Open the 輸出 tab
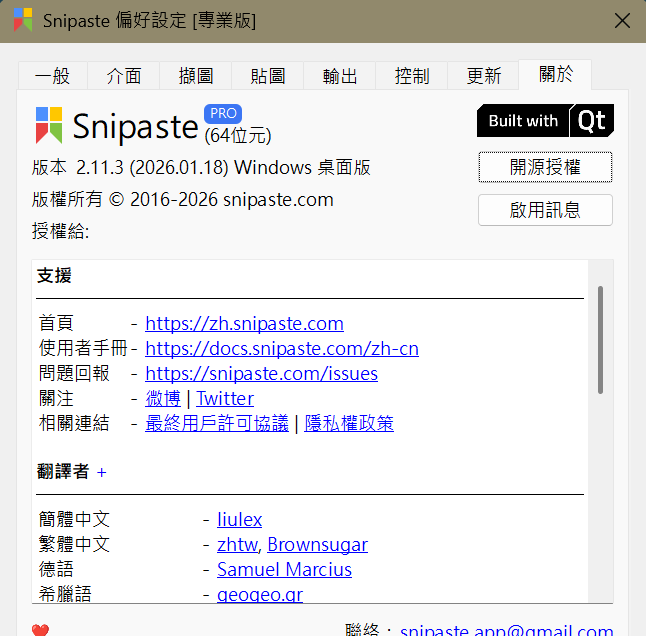The image size is (646, 636). coord(340,76)
